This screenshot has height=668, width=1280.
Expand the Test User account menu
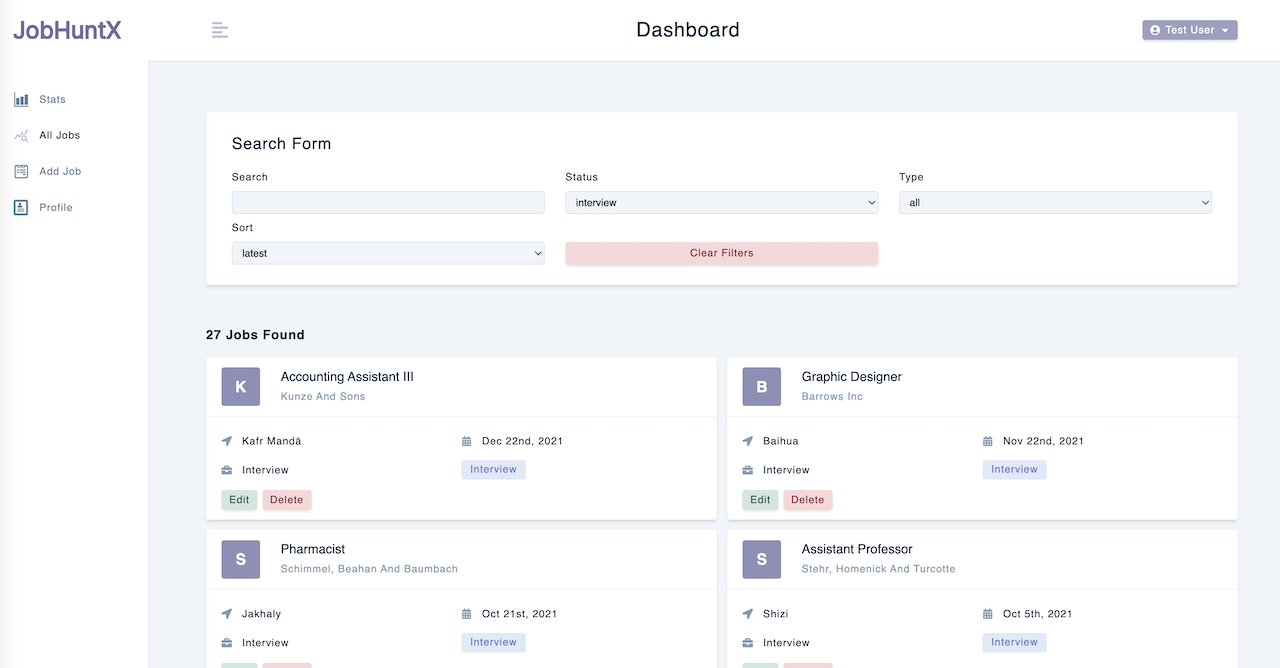[x=1189, y=29]
